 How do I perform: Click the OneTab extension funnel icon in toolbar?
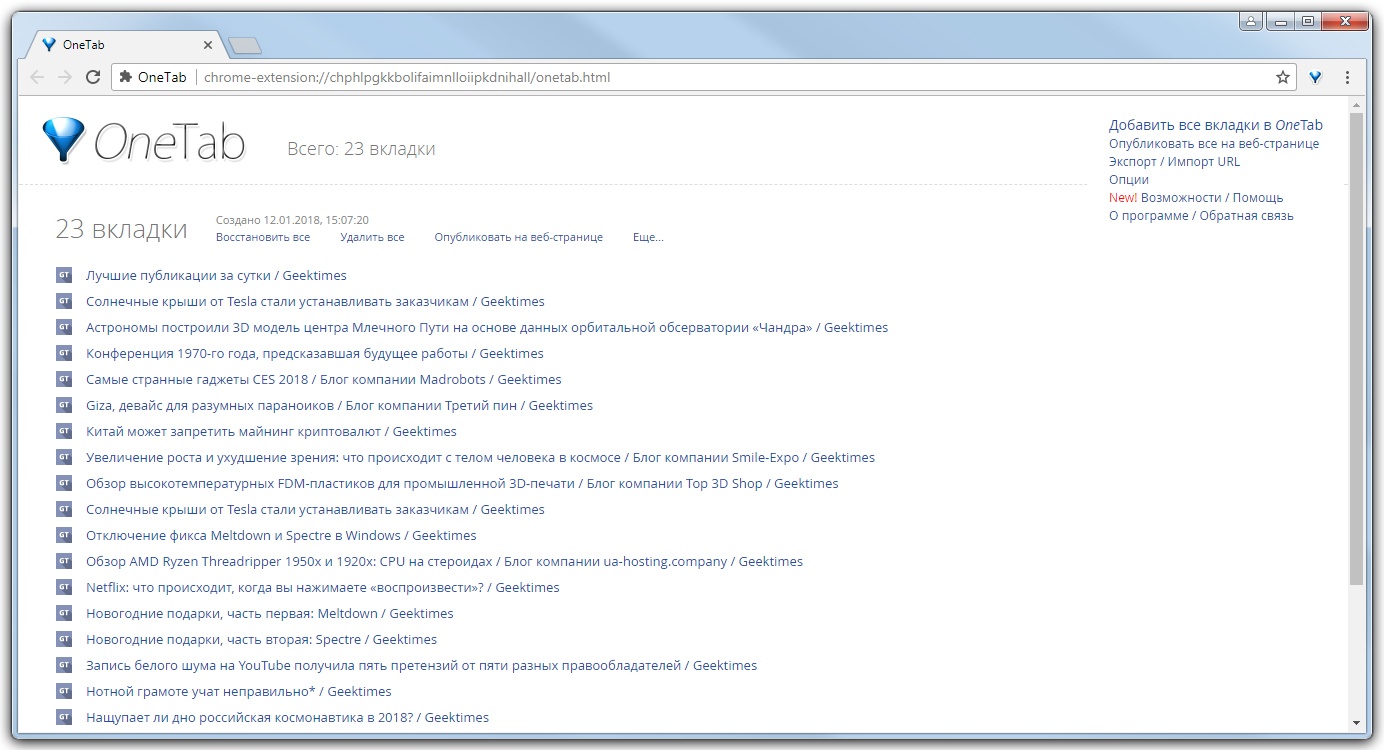tap(1316, 77)
